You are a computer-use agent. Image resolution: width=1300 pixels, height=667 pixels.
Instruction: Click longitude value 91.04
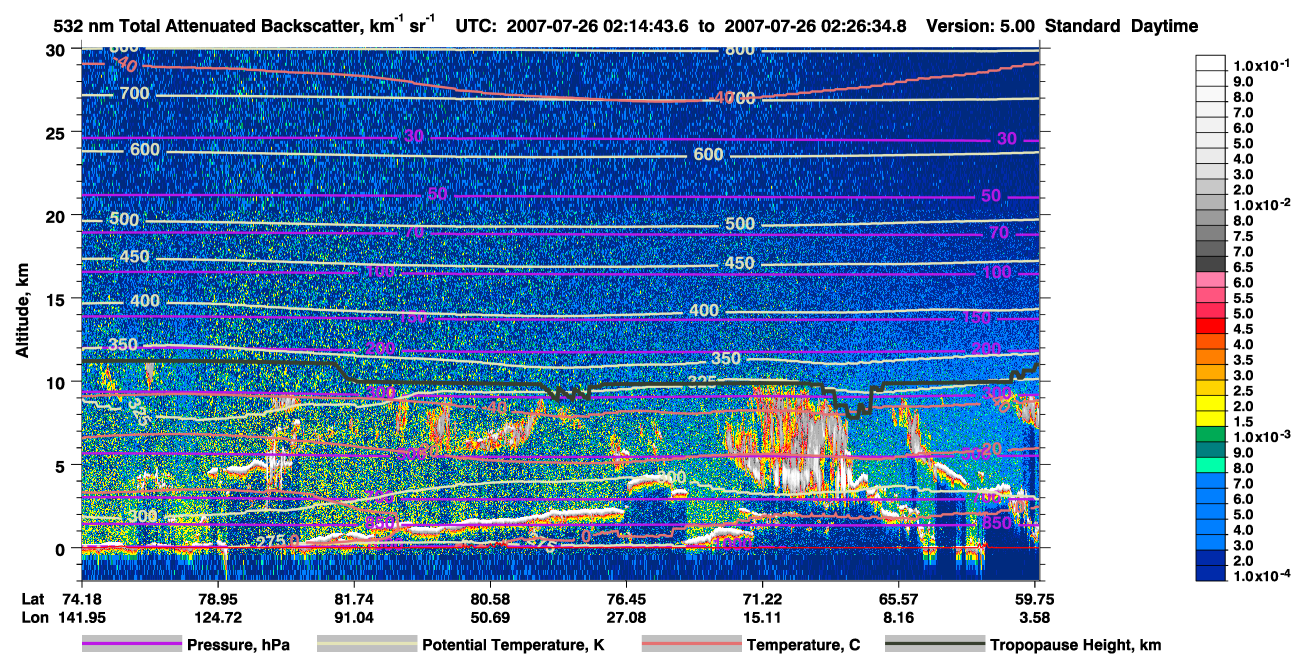click(354, 617)
